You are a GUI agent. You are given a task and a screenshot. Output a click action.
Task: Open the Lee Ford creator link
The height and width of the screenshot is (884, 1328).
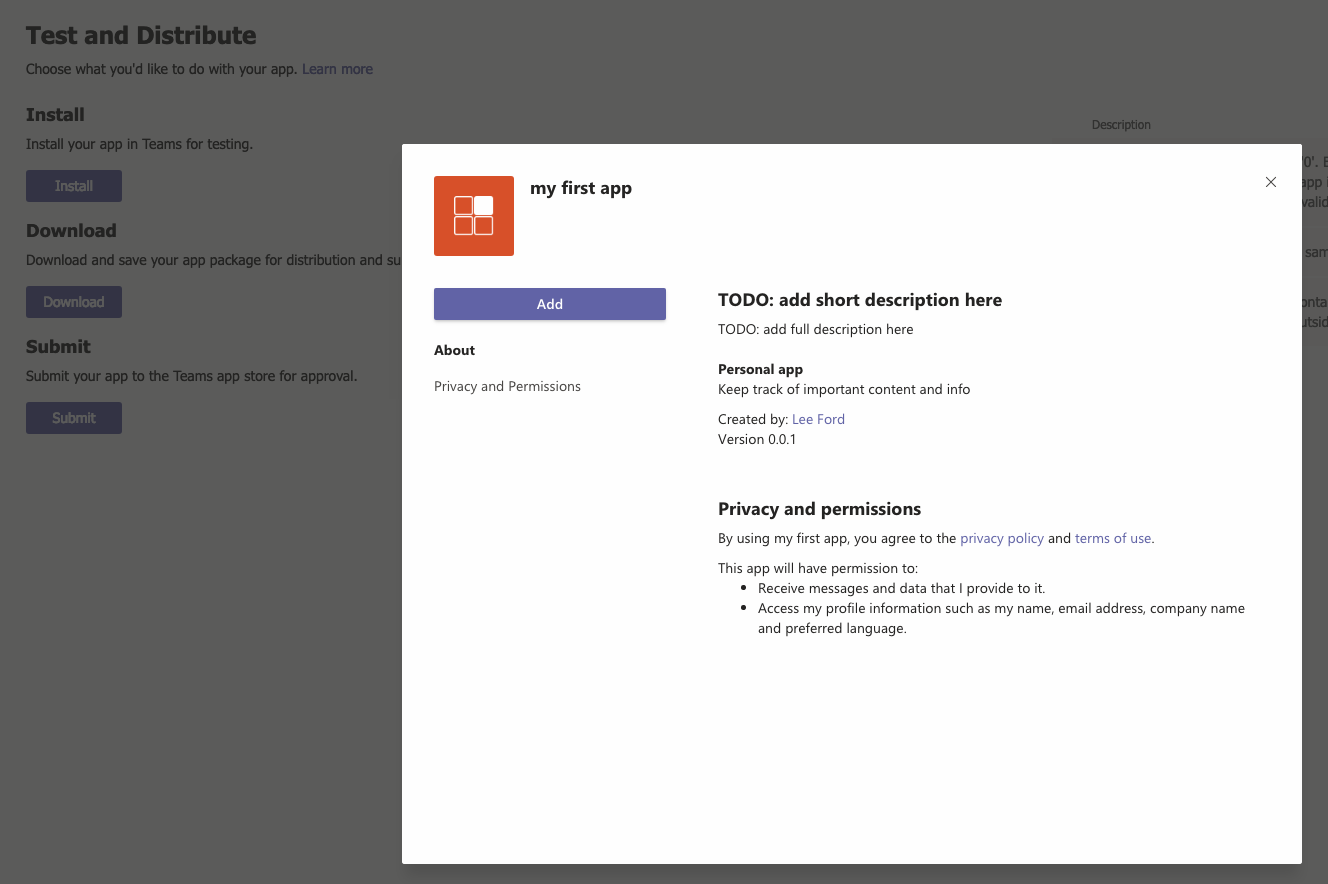[818, 419]
